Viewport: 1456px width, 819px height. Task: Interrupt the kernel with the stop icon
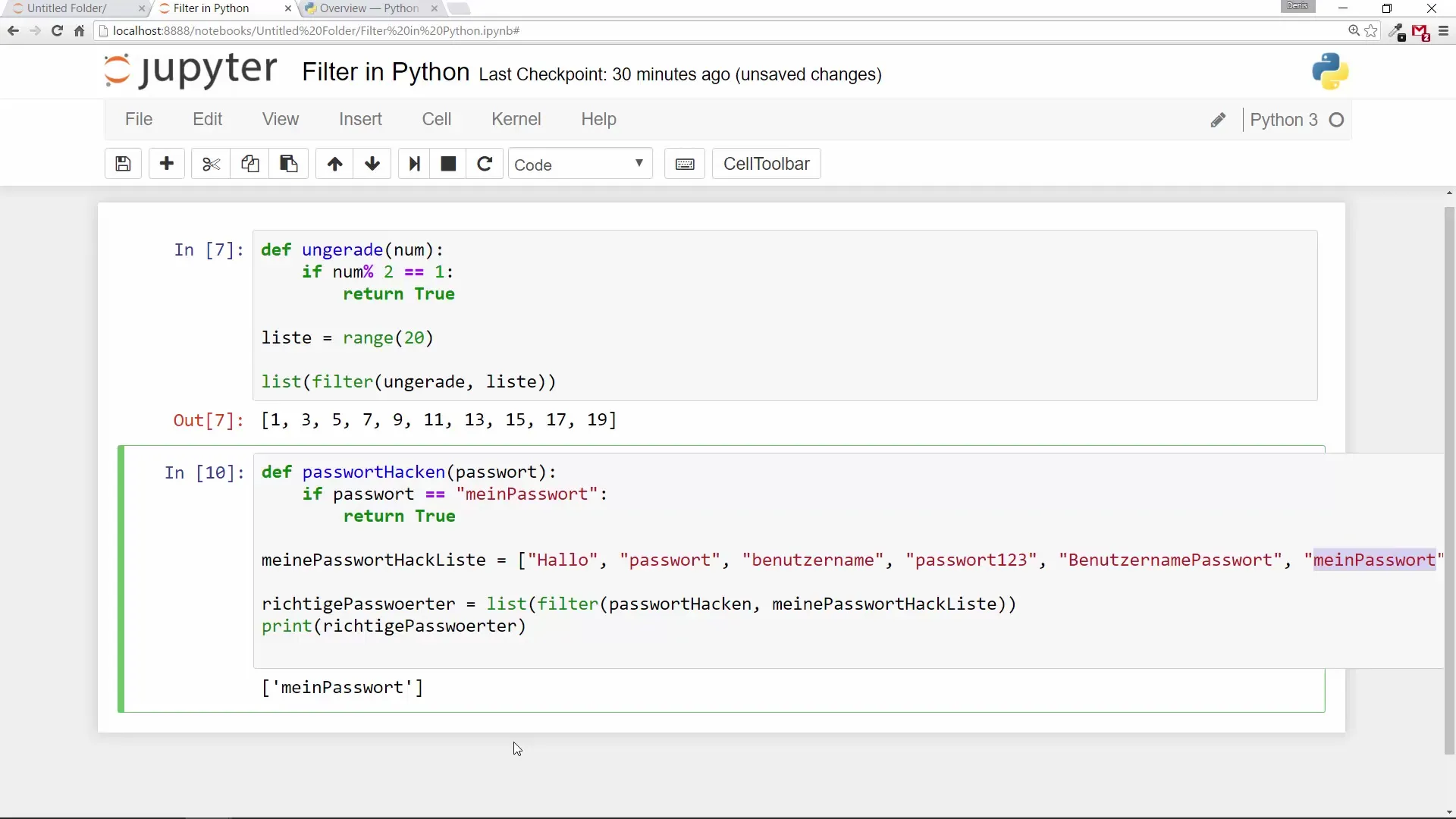(448, 164)
